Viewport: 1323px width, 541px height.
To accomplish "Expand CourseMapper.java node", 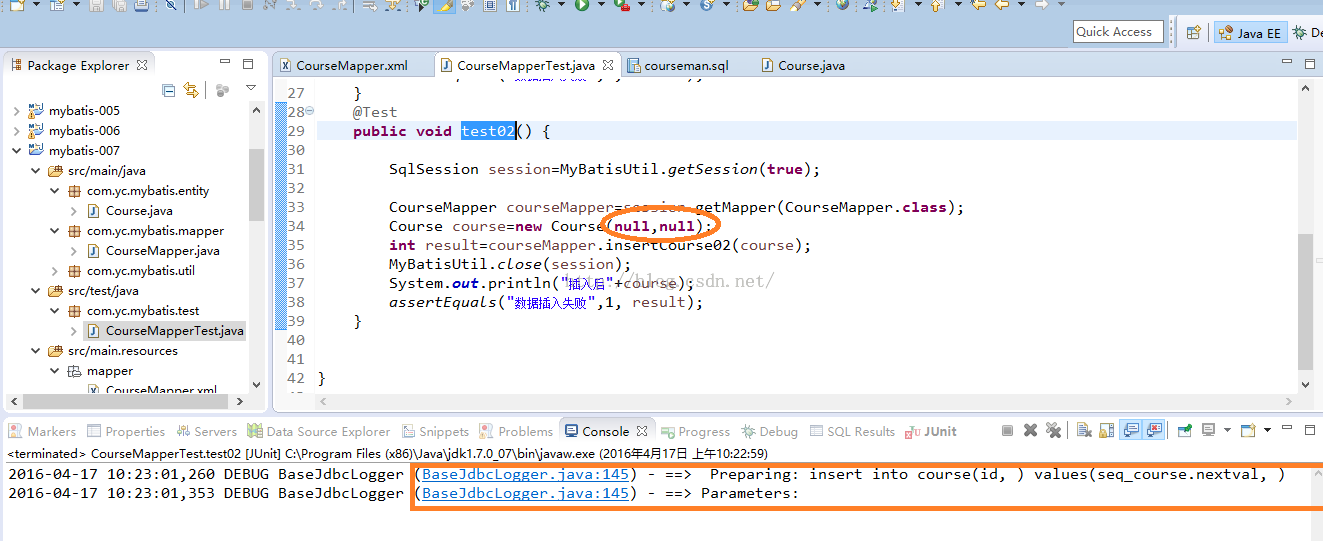I will click(x=73, y=251).
